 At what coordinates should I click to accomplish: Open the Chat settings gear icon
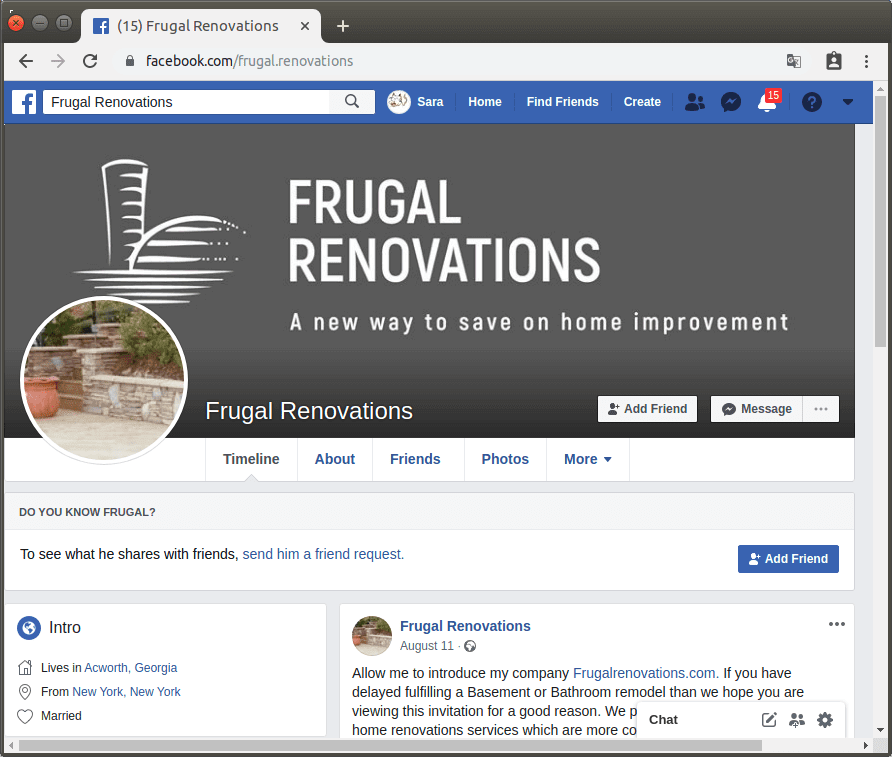[x=825, y=720]
